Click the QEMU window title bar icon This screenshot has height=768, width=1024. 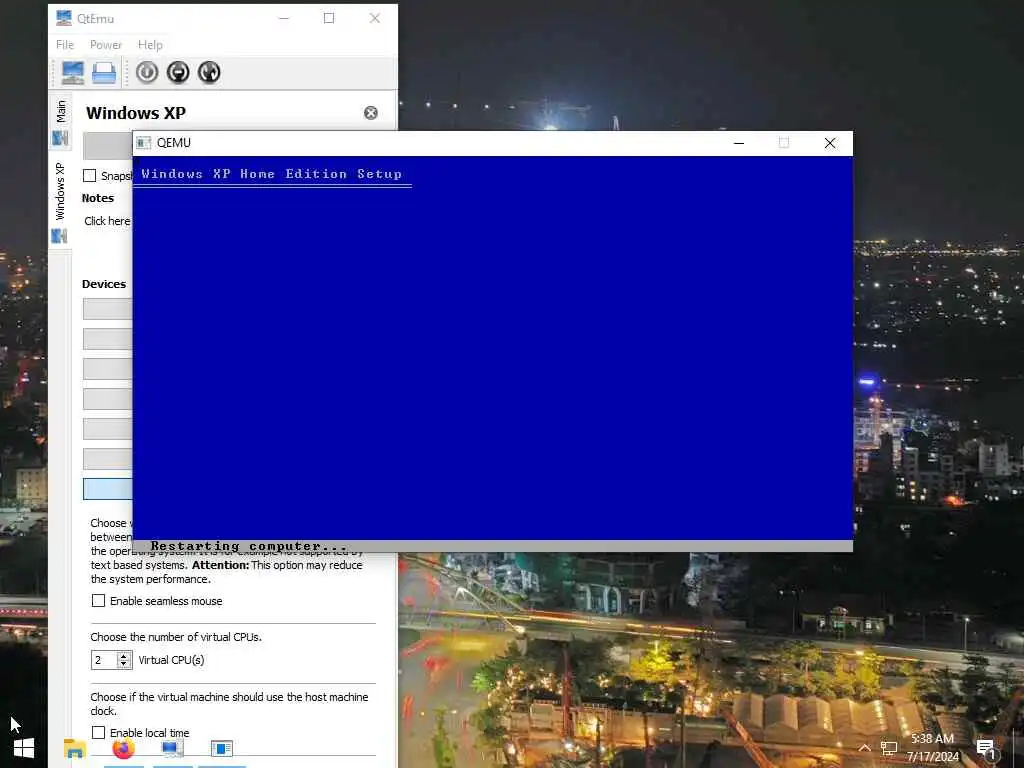tap(144, 143)
